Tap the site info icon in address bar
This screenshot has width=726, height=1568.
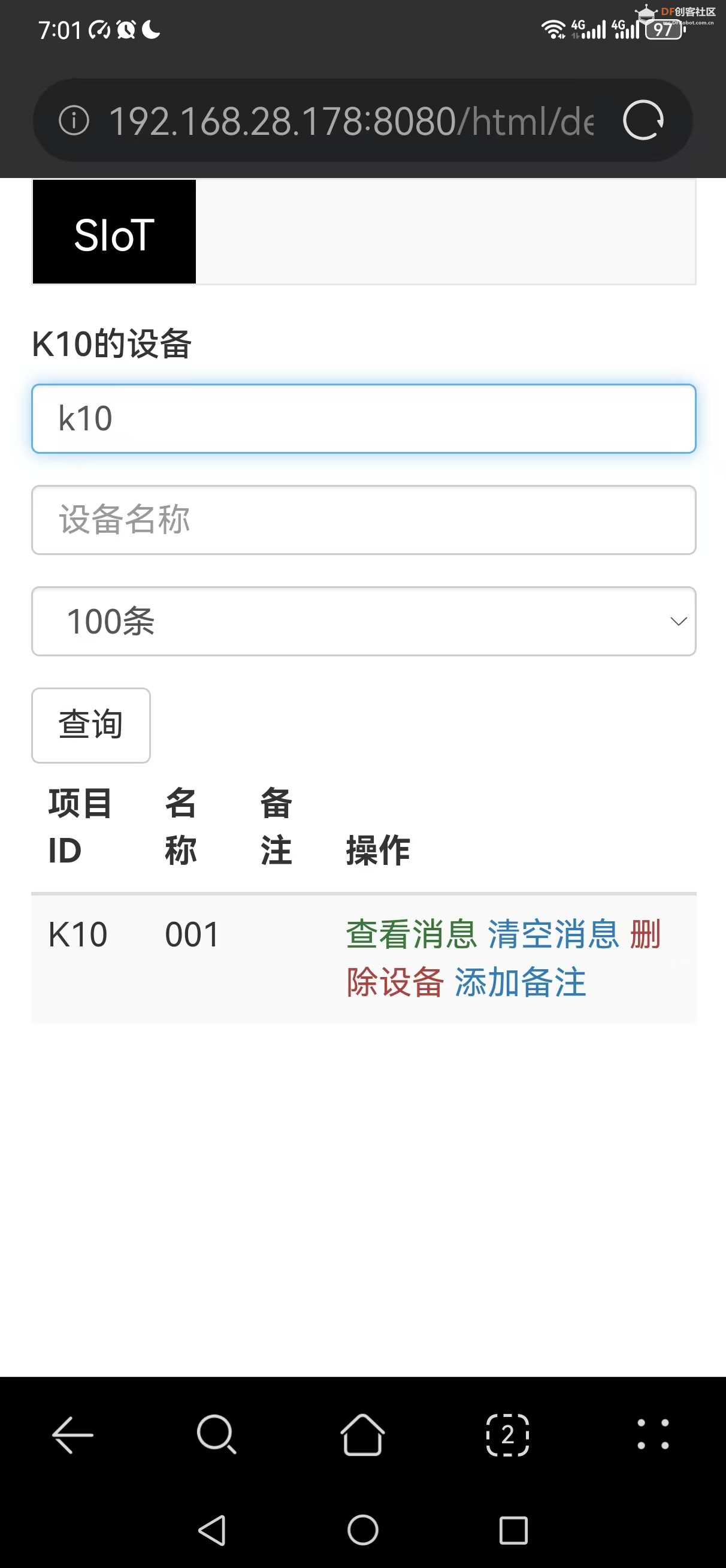pyautogui.click(x=74, y=120)
